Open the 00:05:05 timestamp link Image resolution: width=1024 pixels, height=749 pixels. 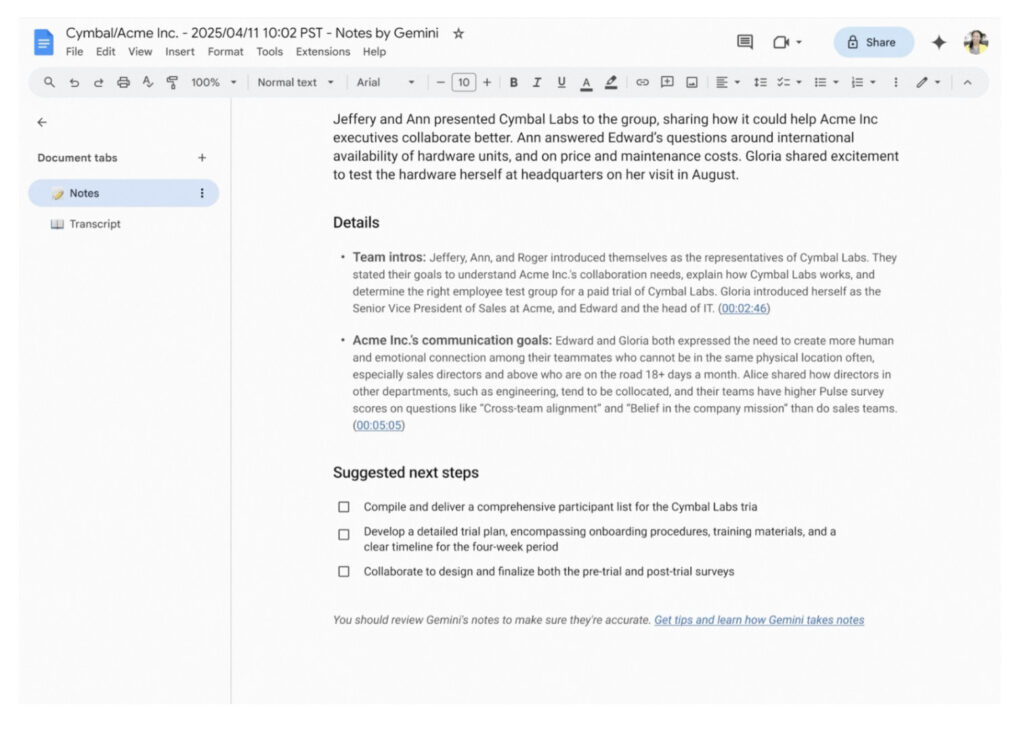click(x=379, y=425)
